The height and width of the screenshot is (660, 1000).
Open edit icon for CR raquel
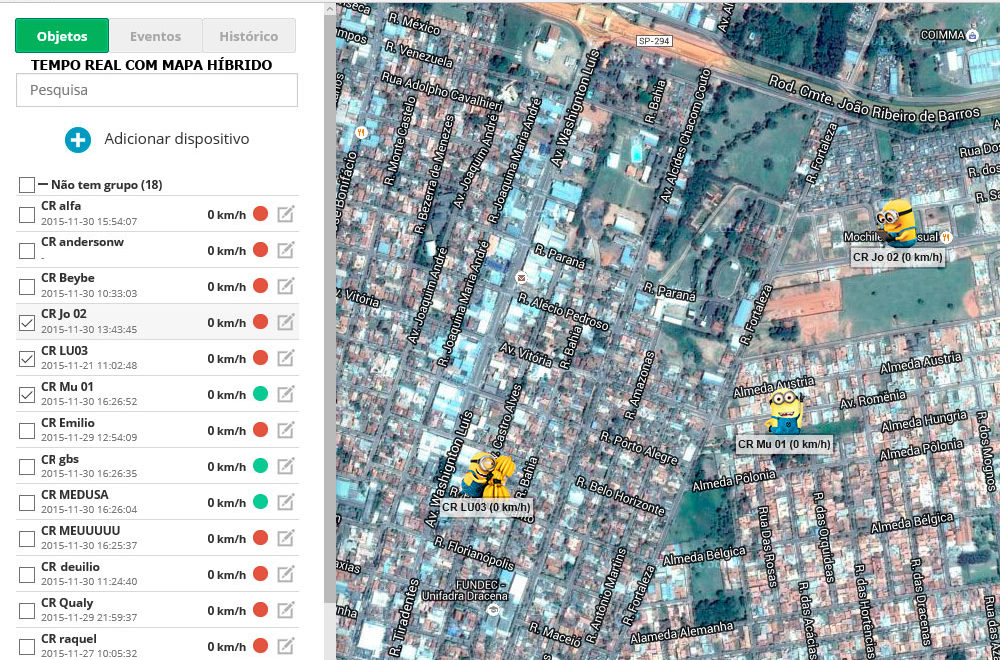[x=286, y=646]
